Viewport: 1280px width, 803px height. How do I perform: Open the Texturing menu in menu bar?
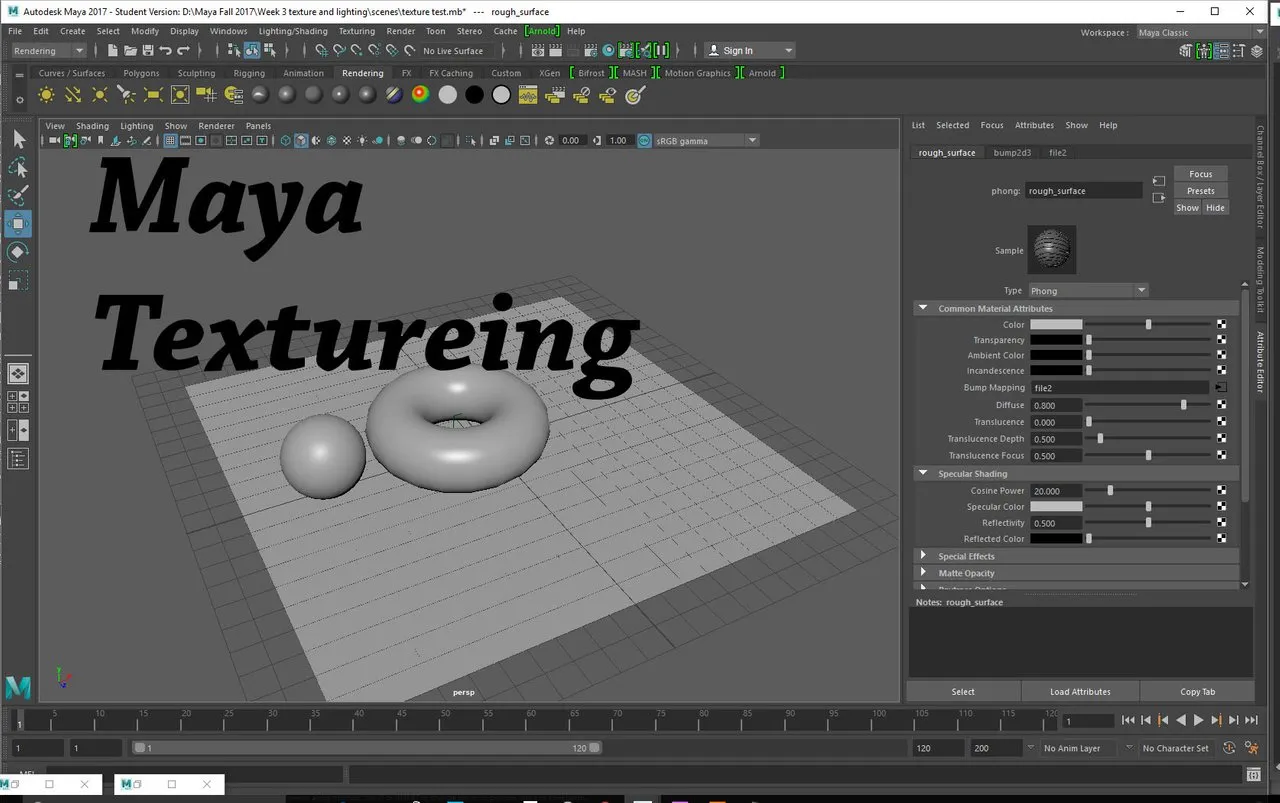pyautogui.click(x=356, y=31)
